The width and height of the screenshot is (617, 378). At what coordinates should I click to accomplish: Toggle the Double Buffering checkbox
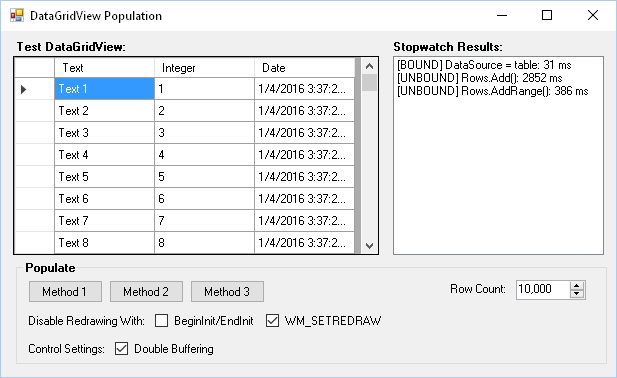pos(122,348)
